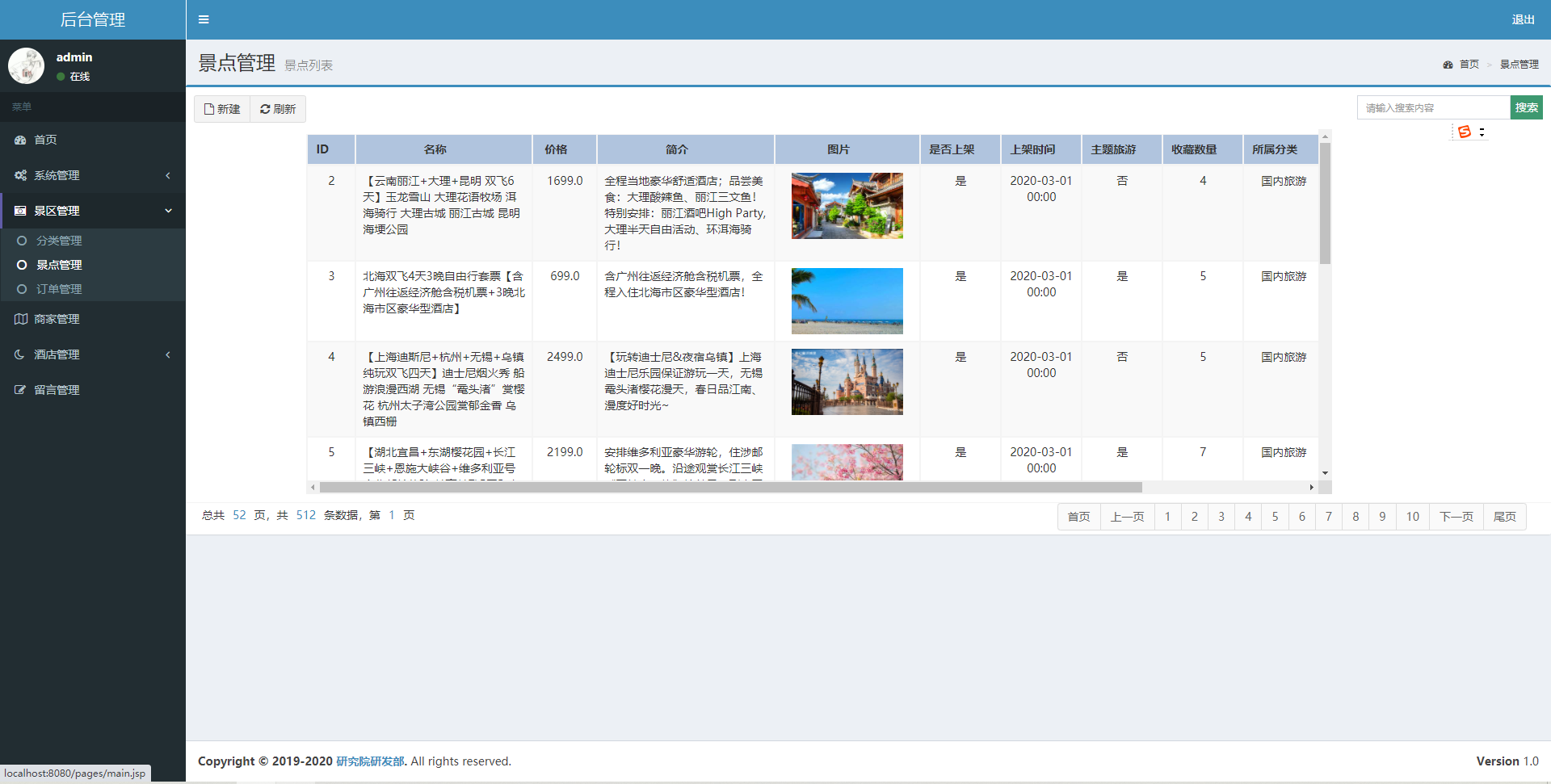Go to page 4
This screenshot has width=1551, height=784.
click(x=1248, y=517)
